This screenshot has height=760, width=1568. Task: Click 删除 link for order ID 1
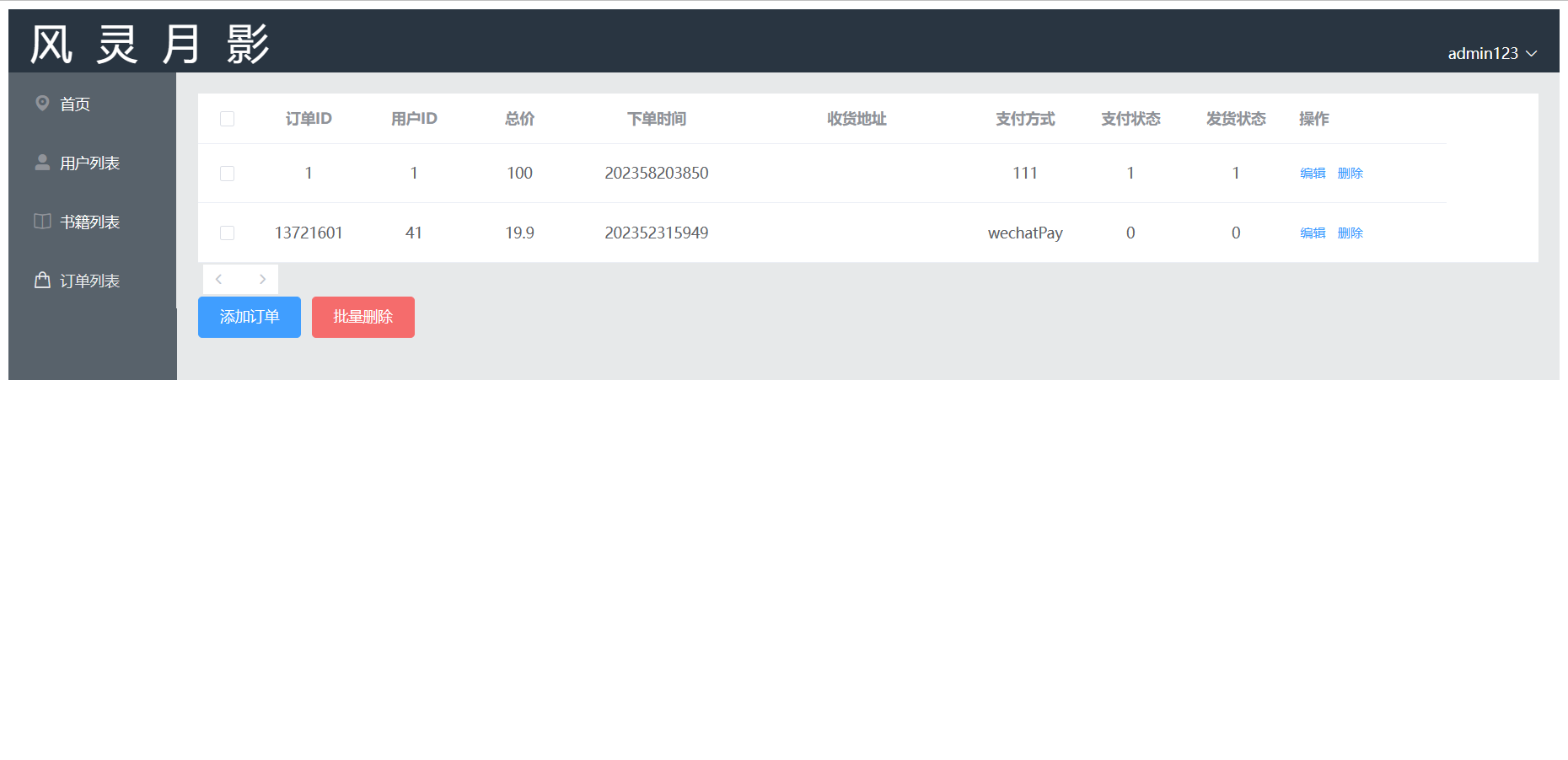click(1350, 174)
